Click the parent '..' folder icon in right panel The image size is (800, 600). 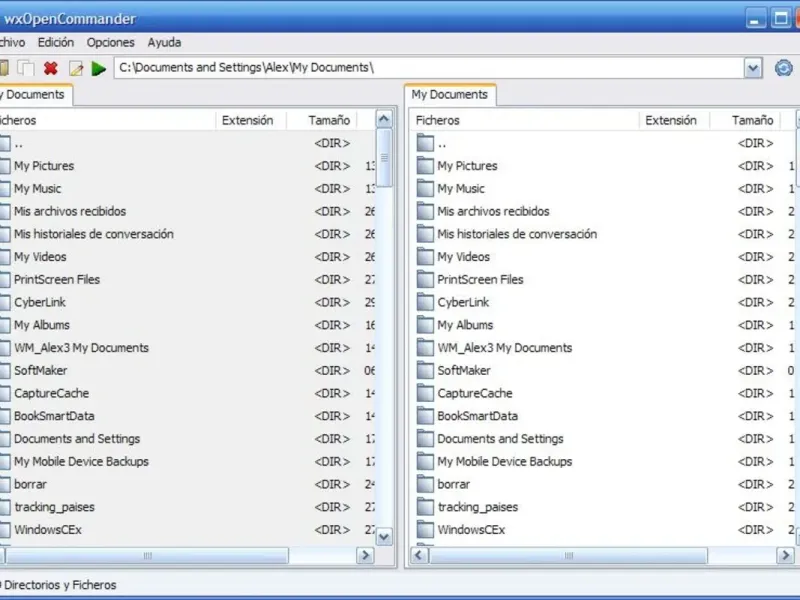(425, 143)
